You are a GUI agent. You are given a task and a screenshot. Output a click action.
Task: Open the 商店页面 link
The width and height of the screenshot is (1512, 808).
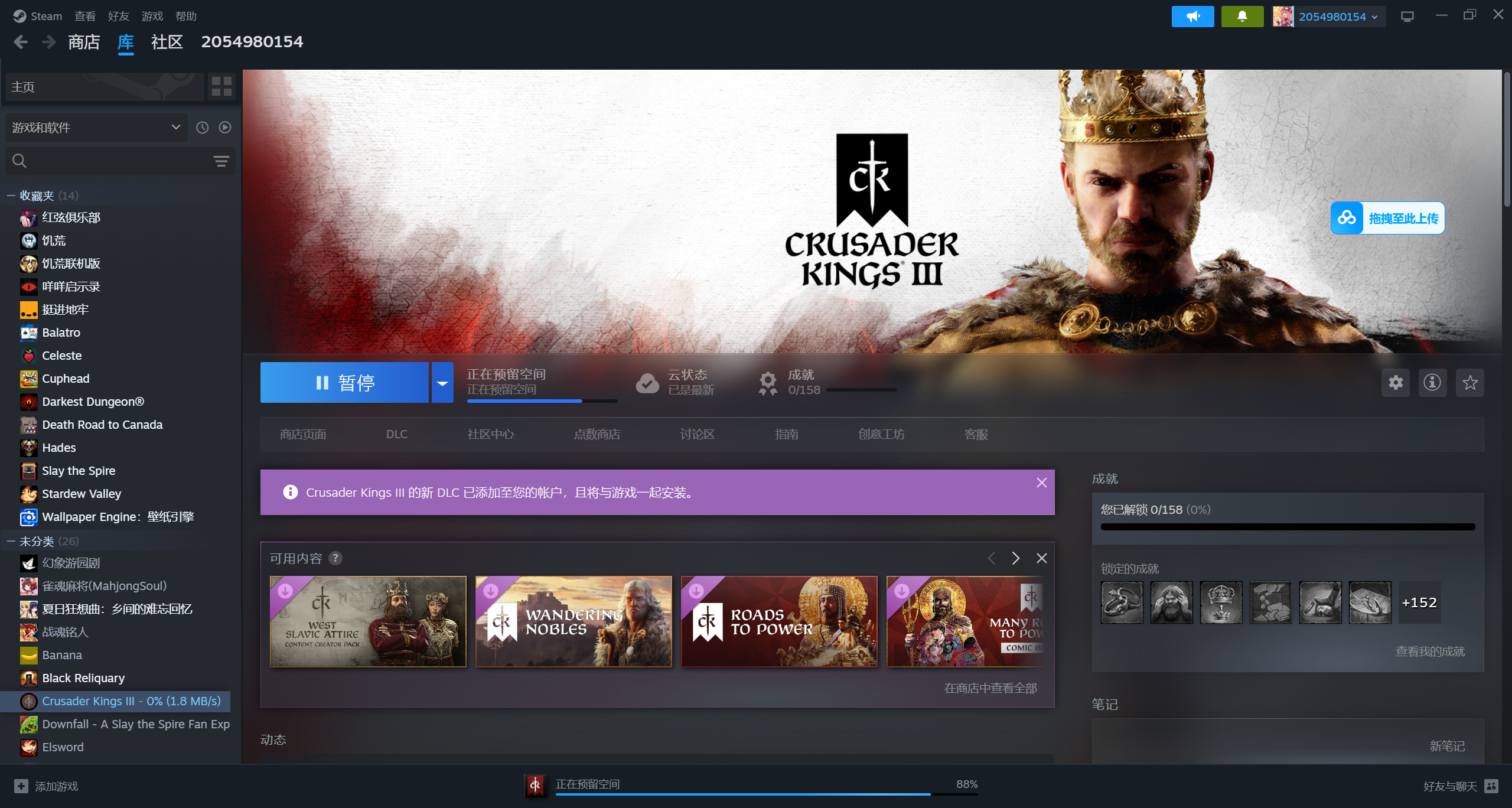[303, 434]
